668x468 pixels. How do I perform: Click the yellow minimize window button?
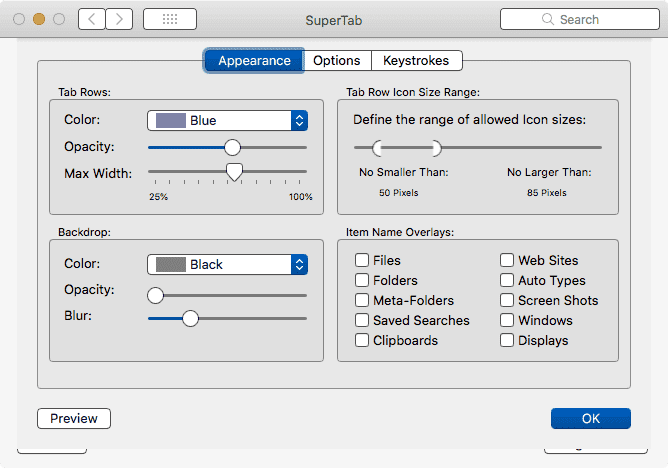[39, 19]
